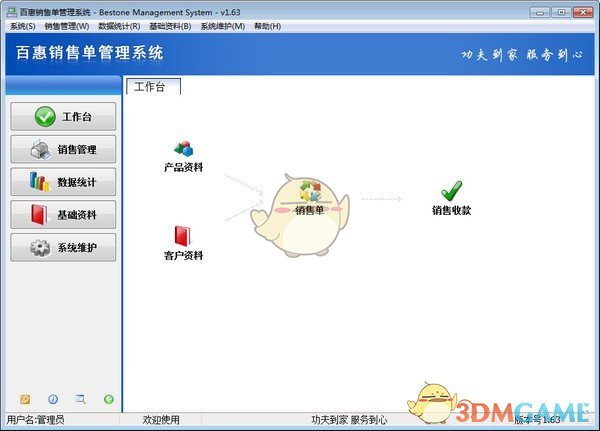This screenshot has height=431, width=600.
Task: Open the 数据统计 sidebar button
Action: pyautogui.click(x=63, y=182)
